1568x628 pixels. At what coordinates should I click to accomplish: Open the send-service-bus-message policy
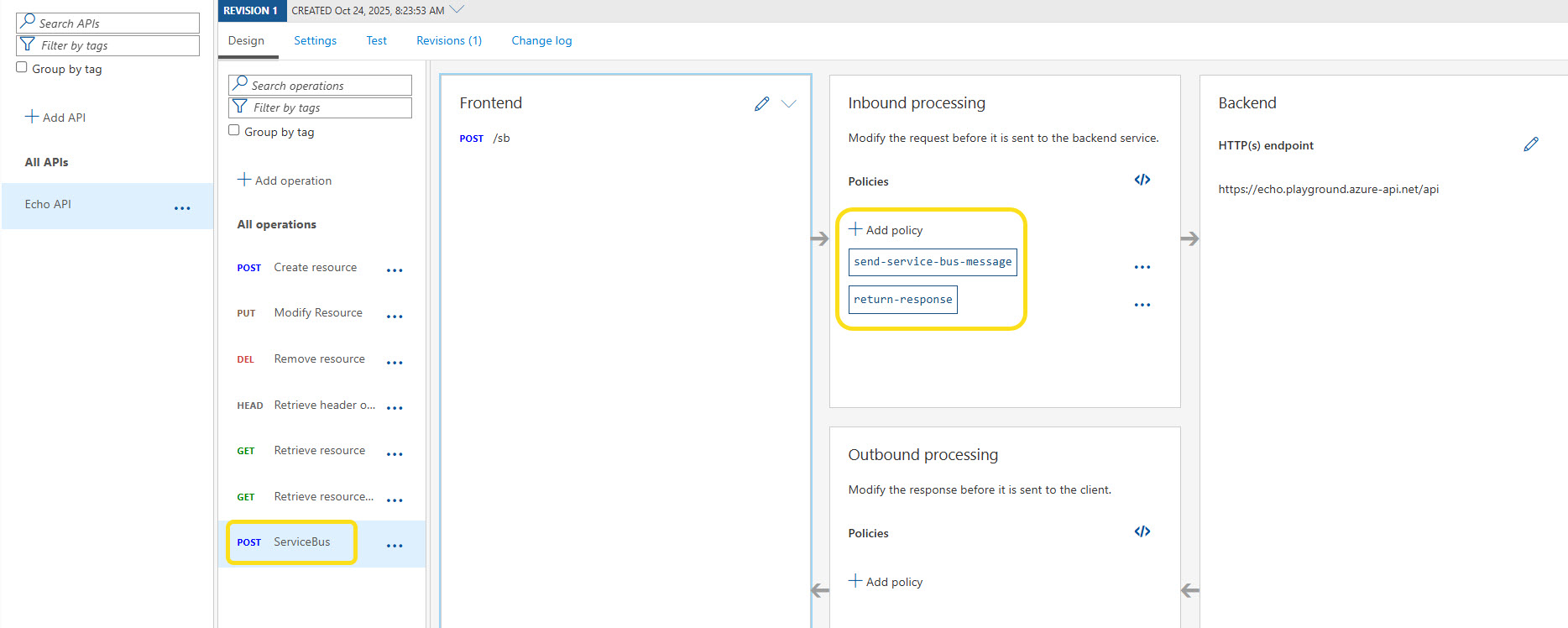click(x=932, y=262)
